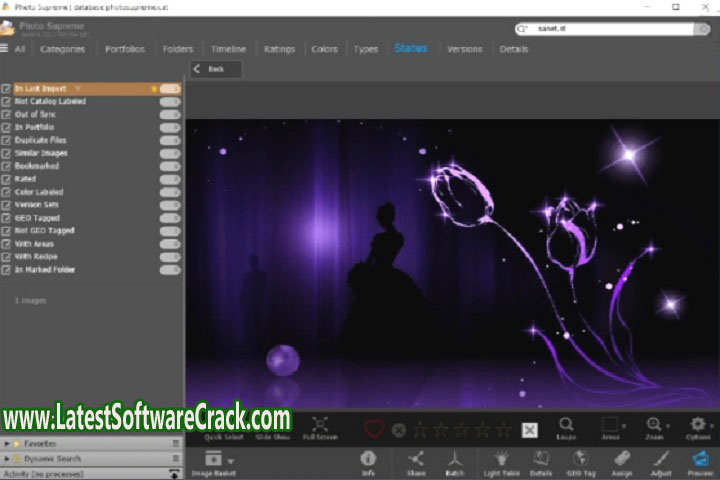Switch to the Folders tab
720x480 pixels.
pos(178,49)
